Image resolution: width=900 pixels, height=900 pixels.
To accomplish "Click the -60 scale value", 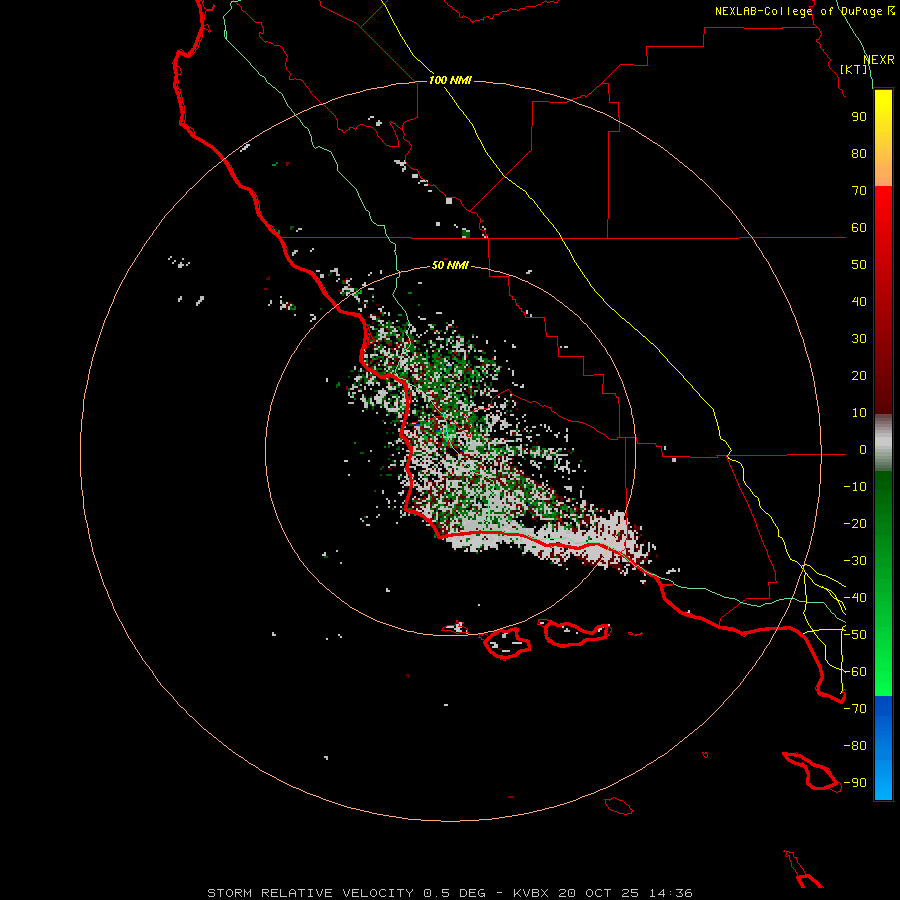I will pyautogui.click(x=855, y=672).
